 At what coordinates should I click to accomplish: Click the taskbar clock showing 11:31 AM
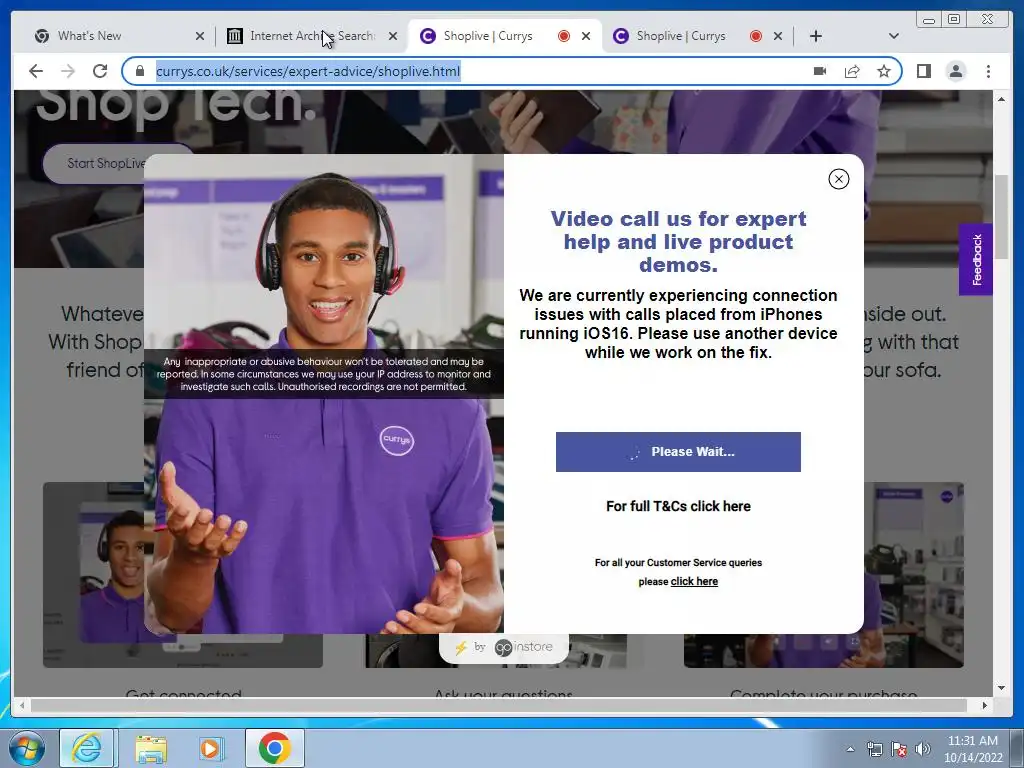click(x=972, y=749)
